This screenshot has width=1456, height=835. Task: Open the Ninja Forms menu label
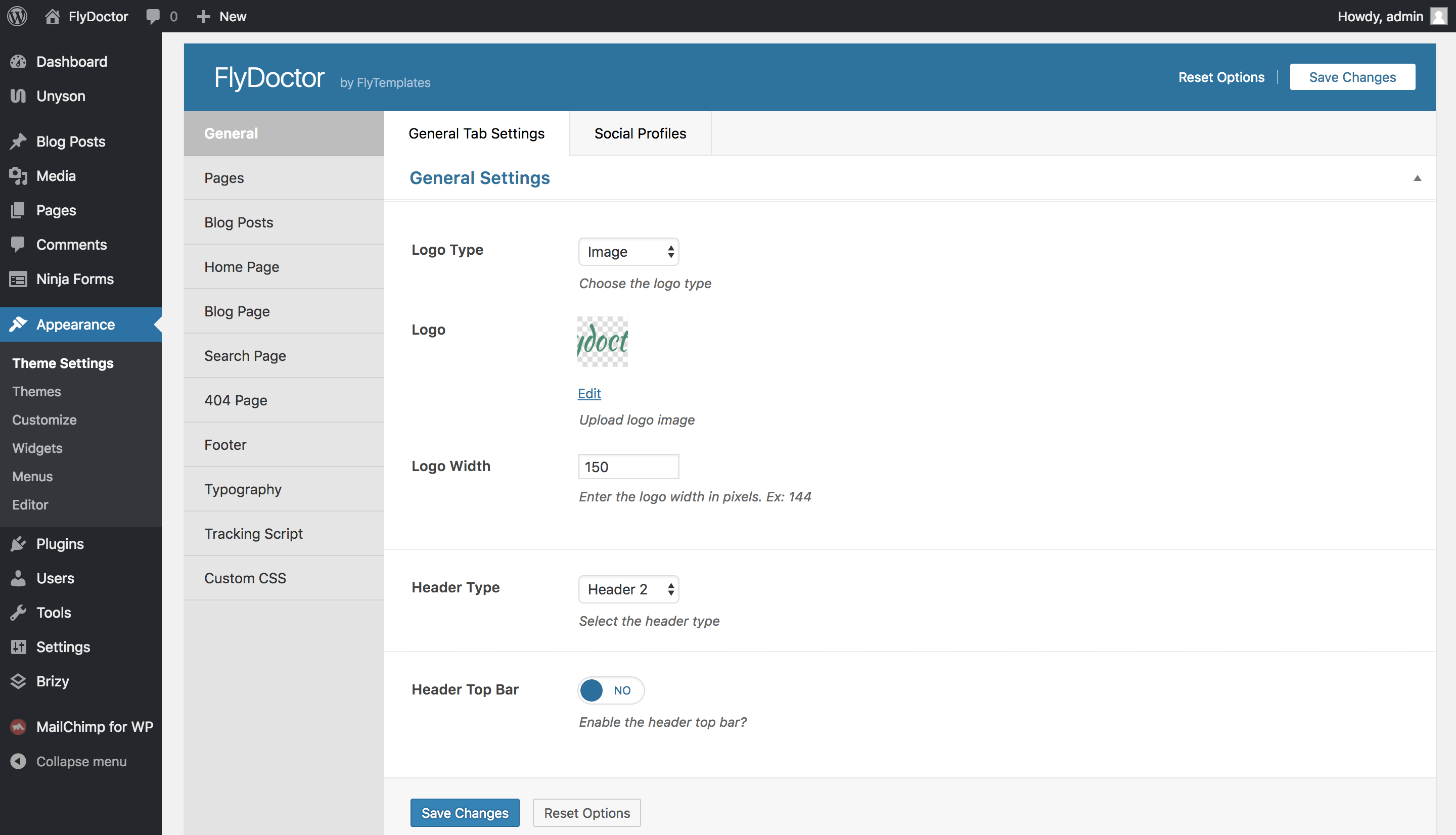[x=75, y=279]
